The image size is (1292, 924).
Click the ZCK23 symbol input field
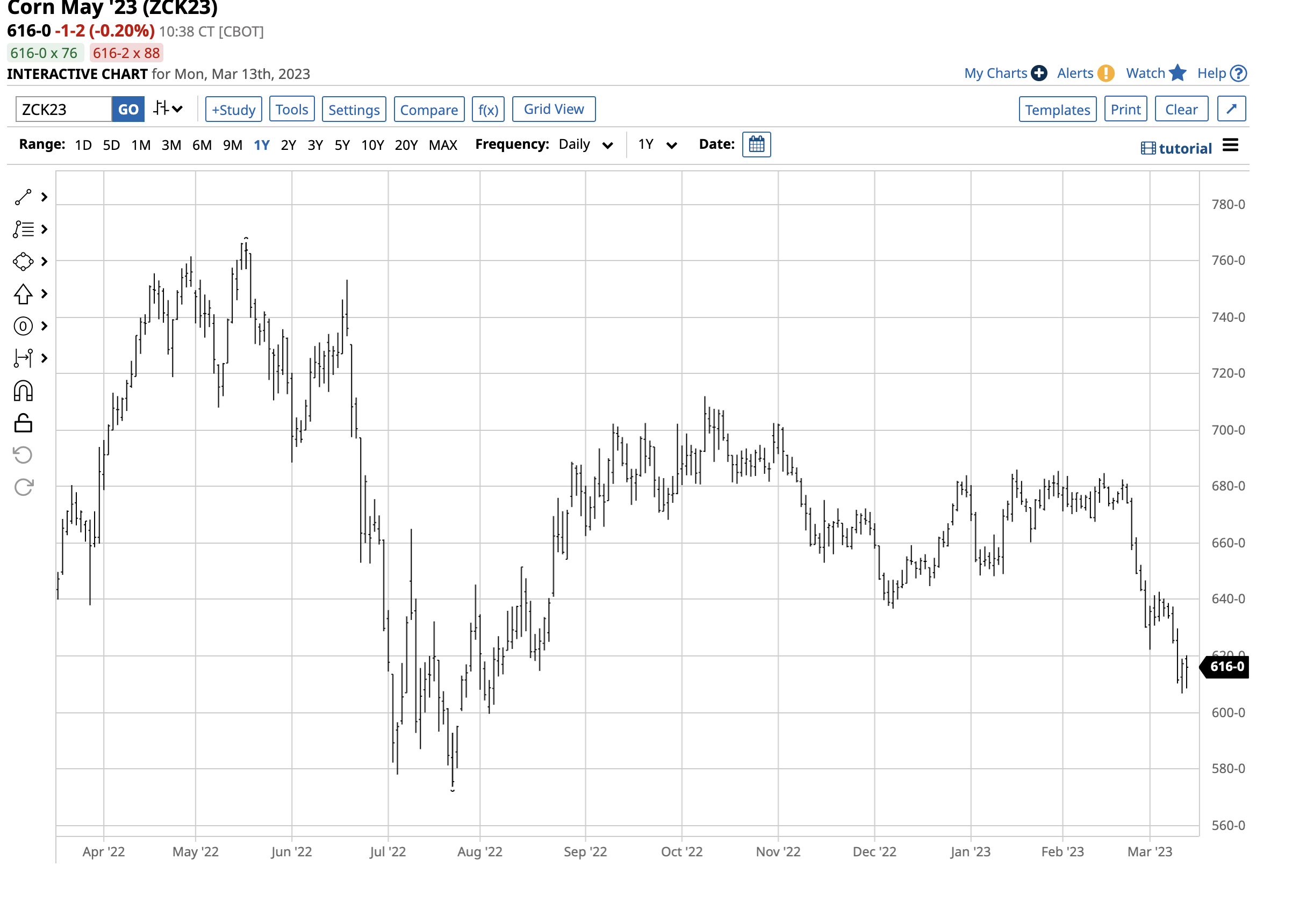click(x=63, y=109)
